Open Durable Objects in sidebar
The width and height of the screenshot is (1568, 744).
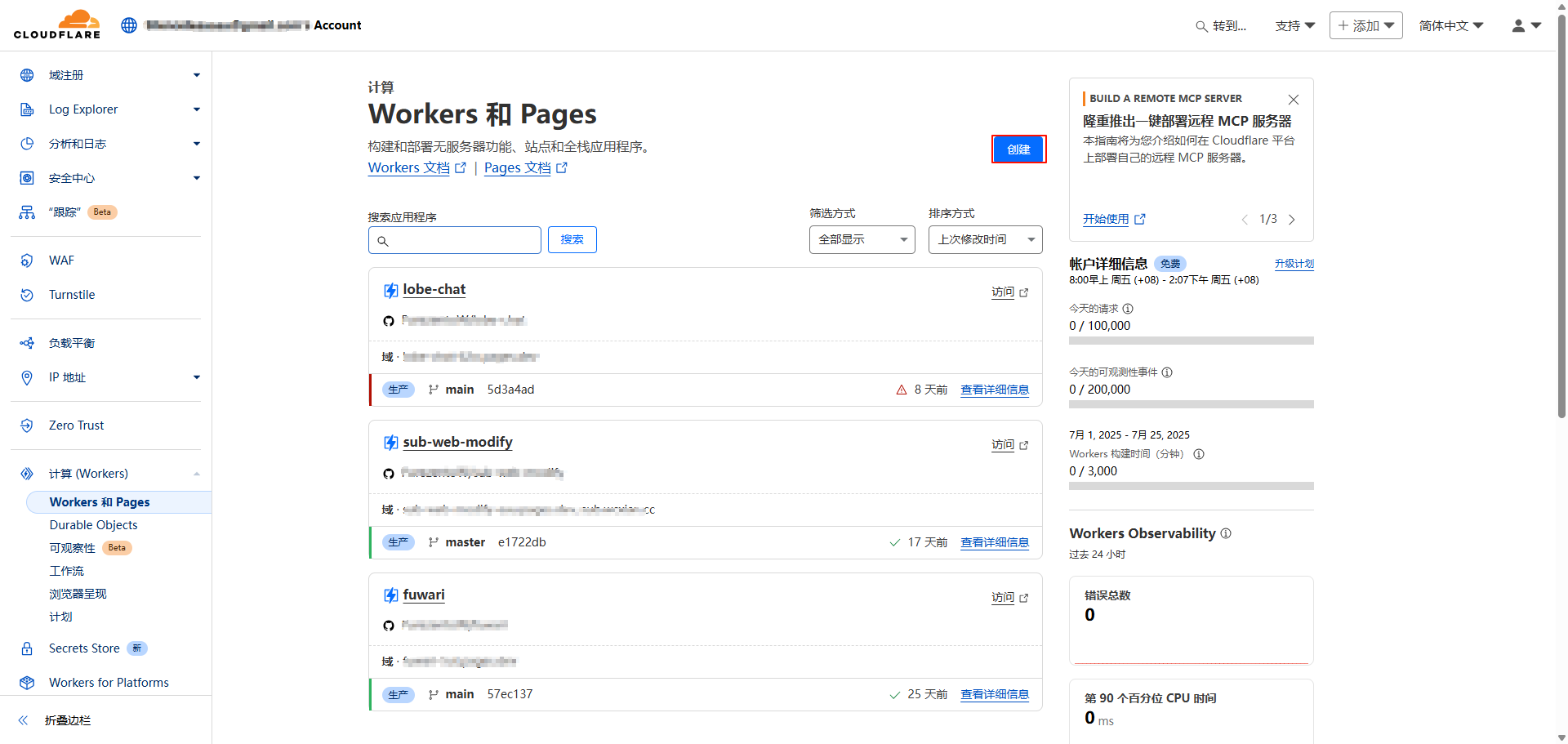93,525
